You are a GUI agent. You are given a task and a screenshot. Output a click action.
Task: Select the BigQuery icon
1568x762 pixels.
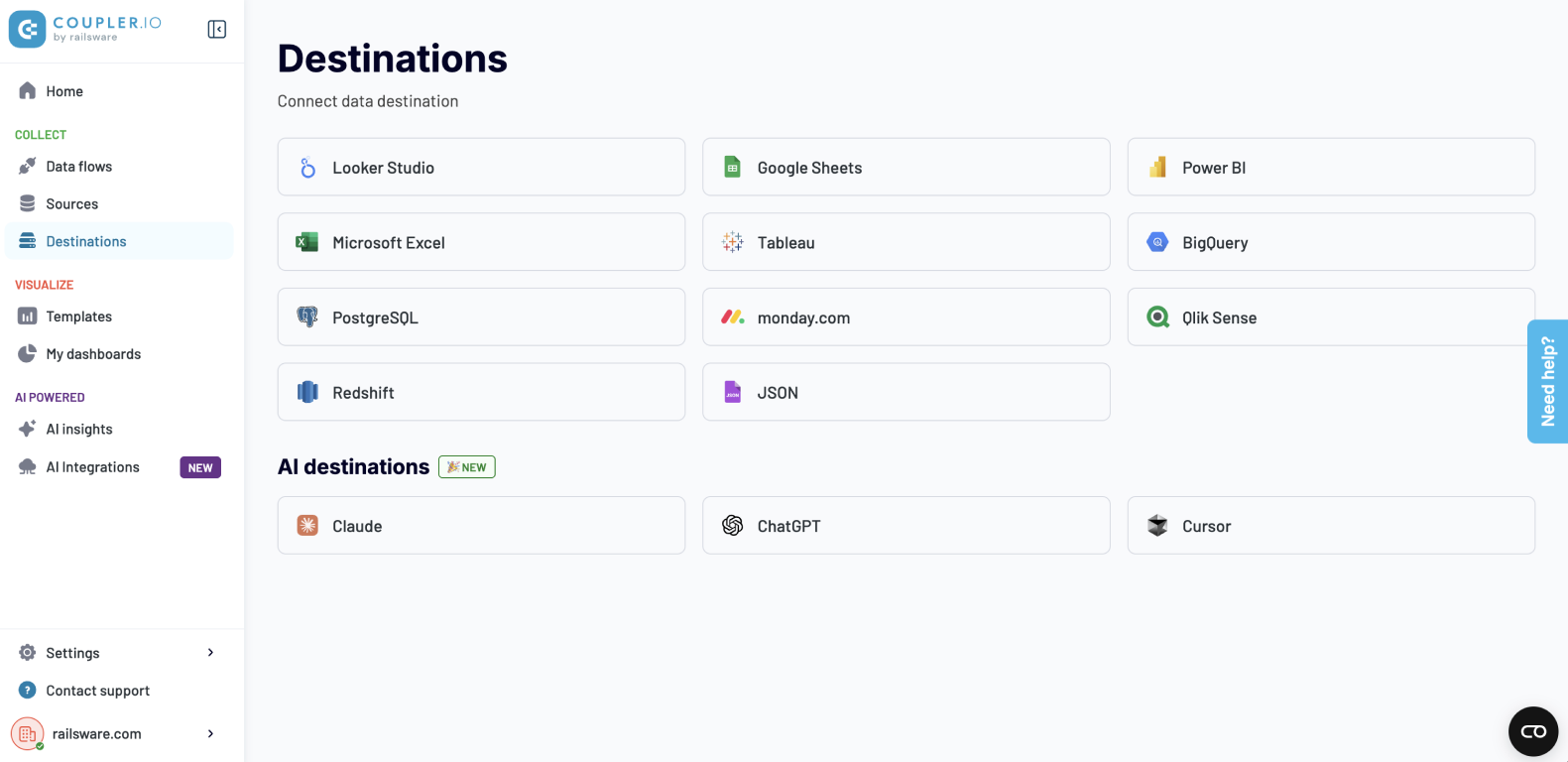tap(1157, 242)
